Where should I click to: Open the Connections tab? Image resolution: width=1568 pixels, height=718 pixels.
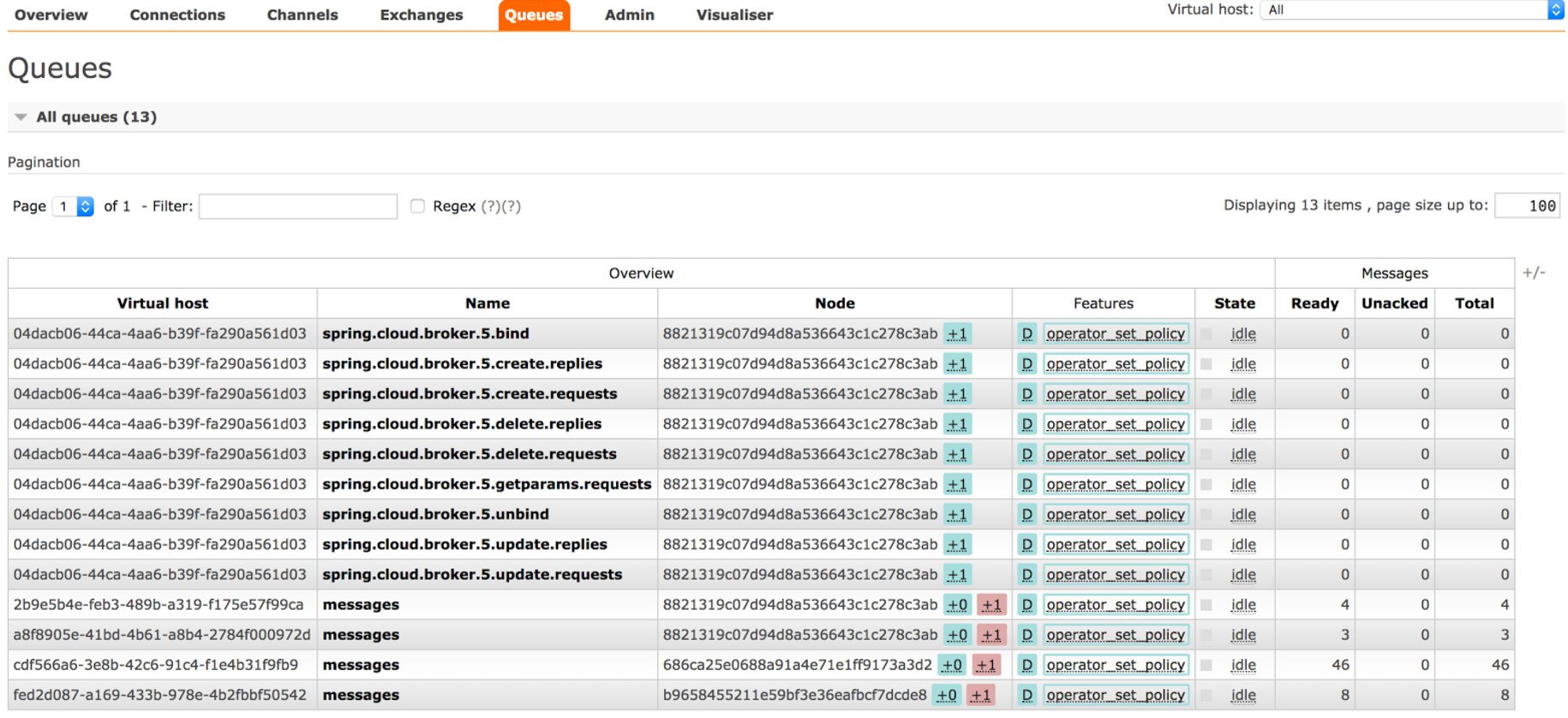177,15
